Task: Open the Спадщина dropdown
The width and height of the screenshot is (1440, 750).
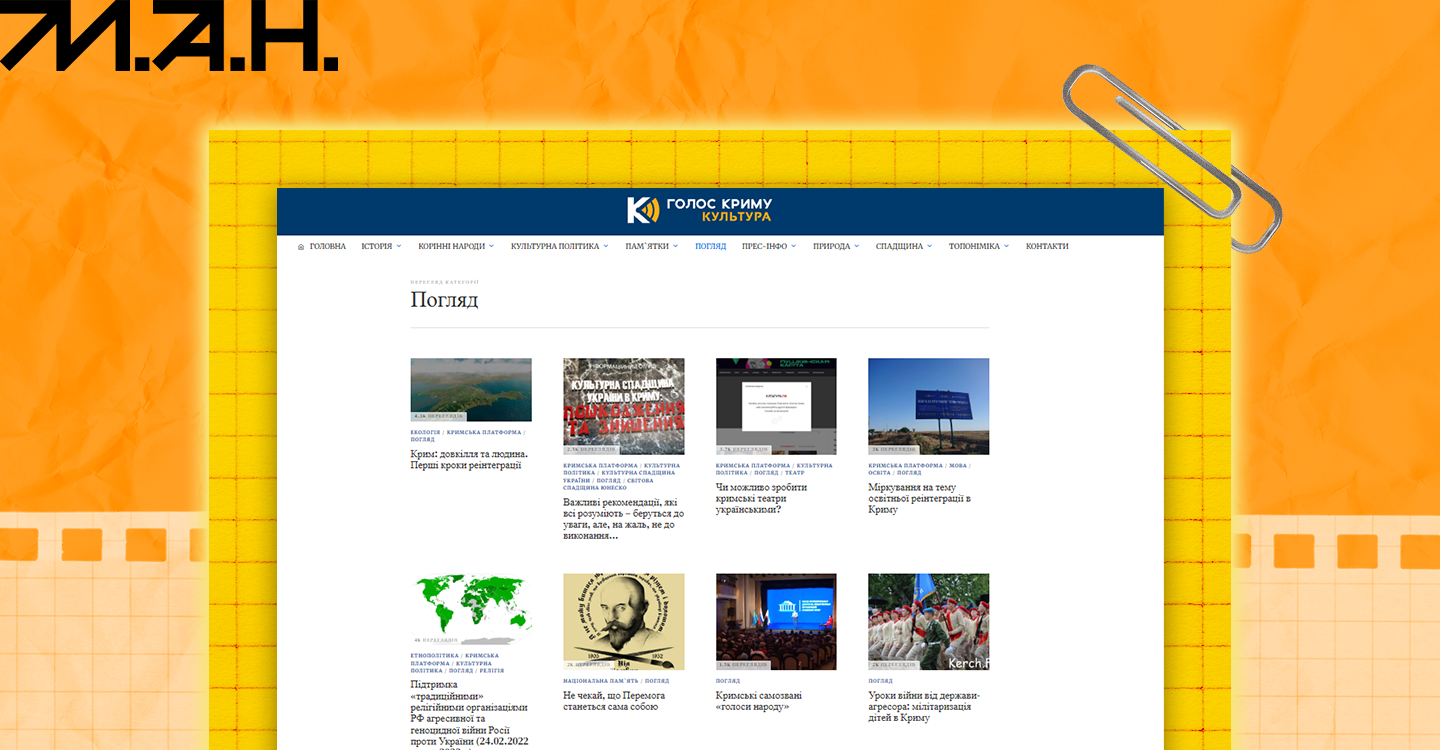Action: 903,246
